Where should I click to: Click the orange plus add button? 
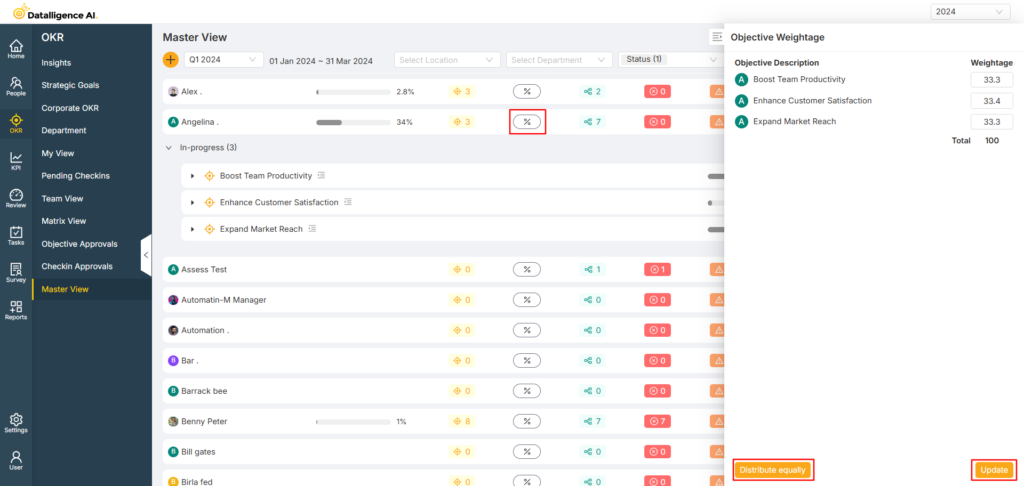(x=170, y=60)
